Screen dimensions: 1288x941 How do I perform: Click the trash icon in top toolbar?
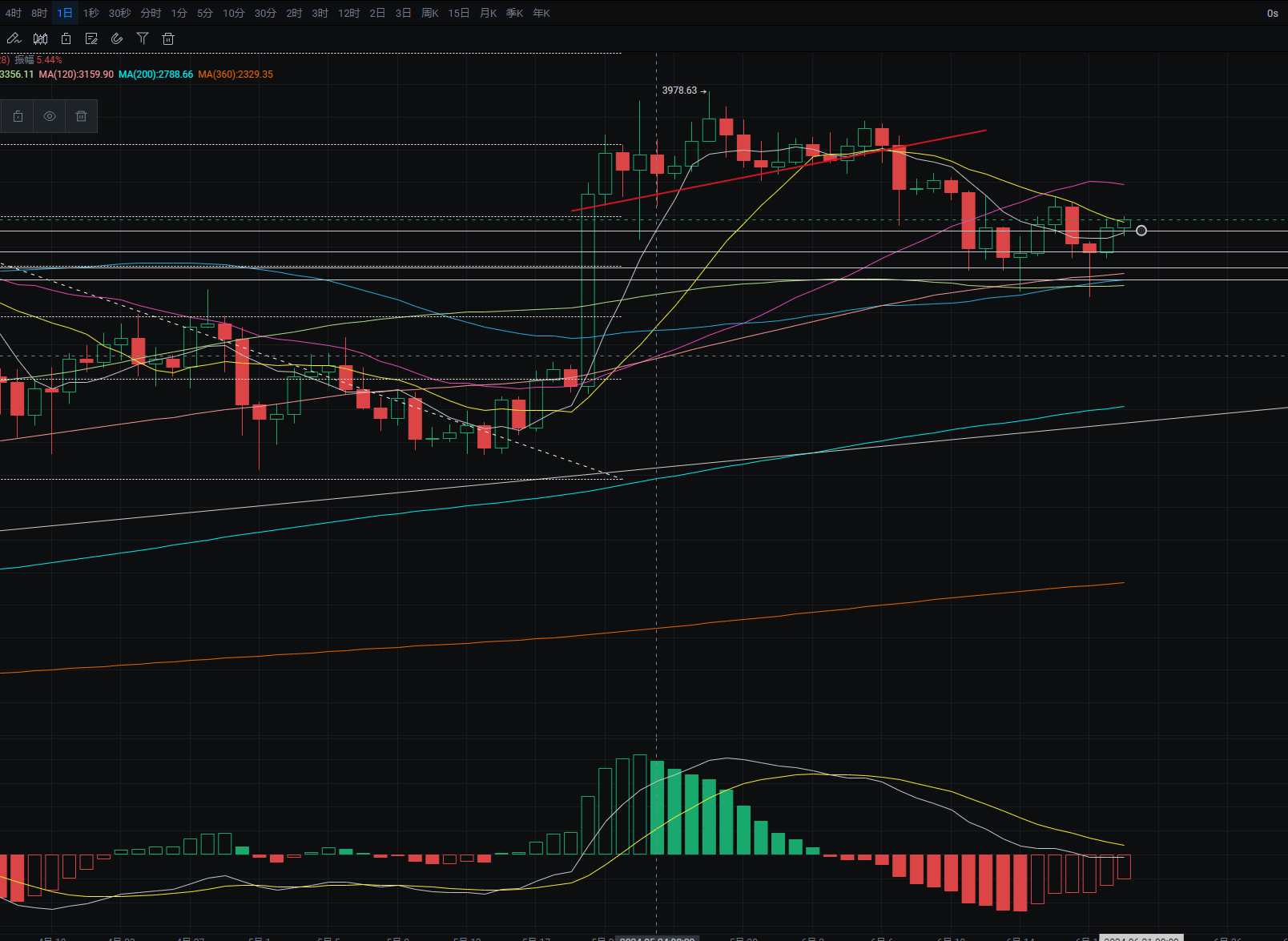(168, 38)
